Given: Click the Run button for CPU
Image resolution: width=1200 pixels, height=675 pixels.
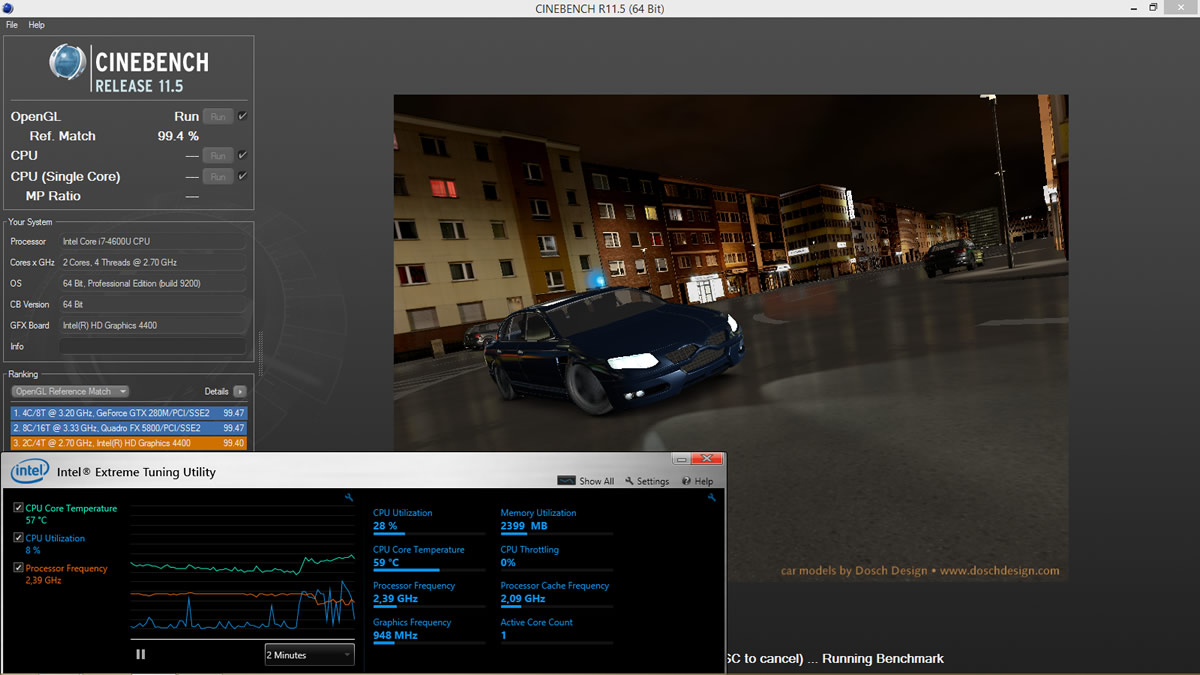Looking at the screenshot, I should coord(217,155).
